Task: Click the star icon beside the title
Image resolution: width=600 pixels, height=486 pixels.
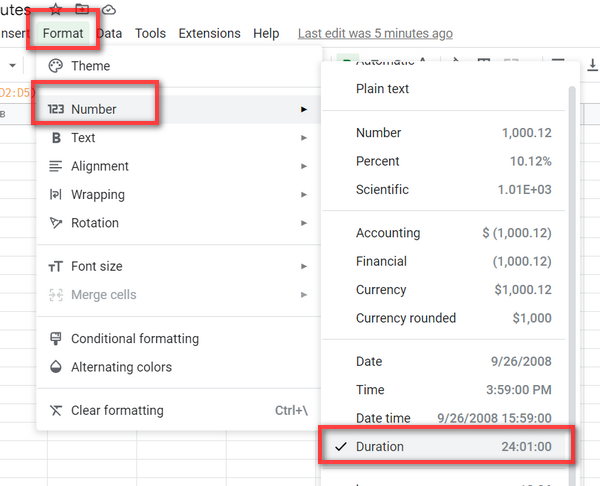Action: pyautogui.click(x=55, y=9)
